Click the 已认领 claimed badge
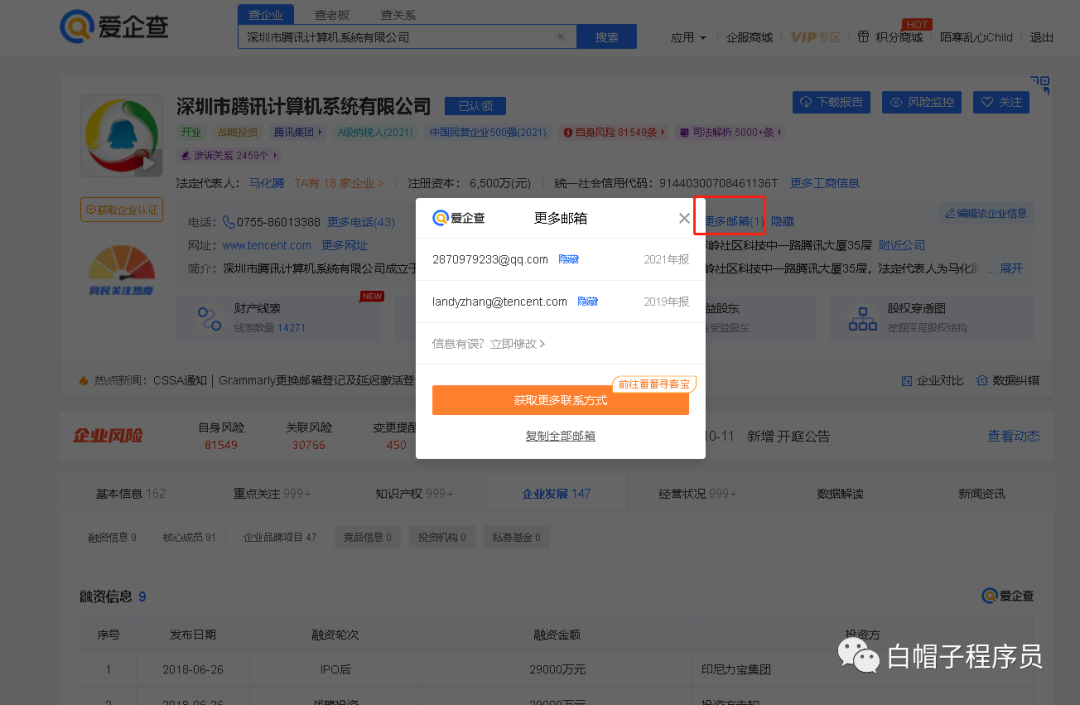This screenshot has height=705, width=1080. (475, 106)
